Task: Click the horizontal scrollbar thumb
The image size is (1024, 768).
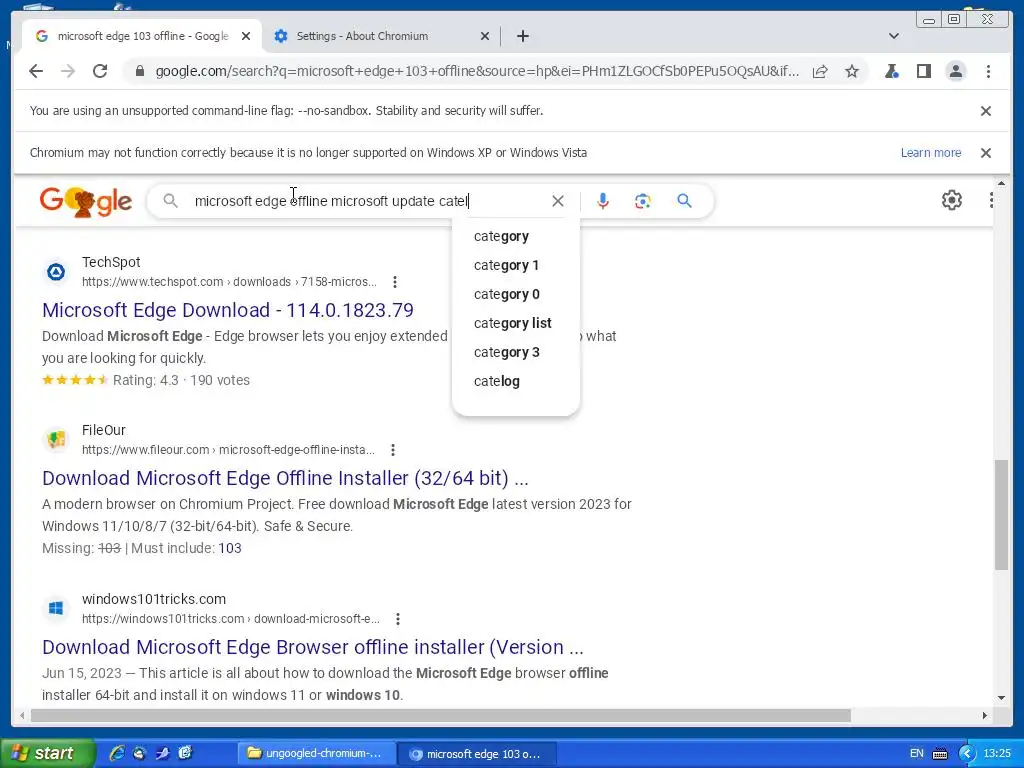Action: [441, 716]
